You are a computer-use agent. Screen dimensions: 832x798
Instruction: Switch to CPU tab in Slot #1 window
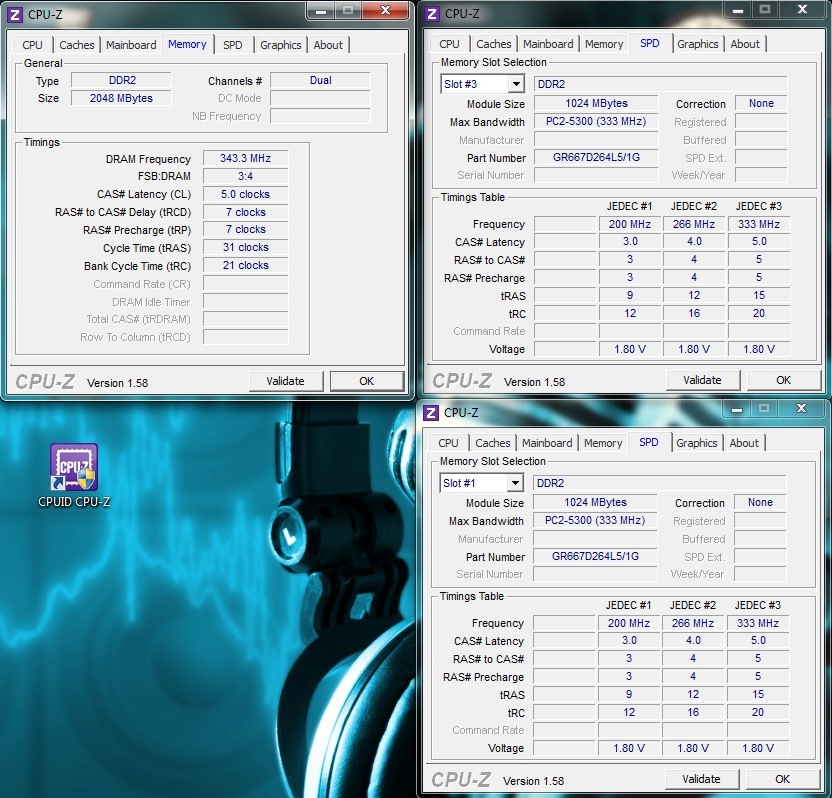(448, 443)
